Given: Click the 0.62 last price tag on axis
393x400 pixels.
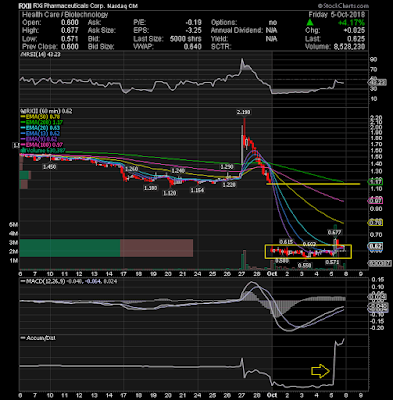Looking at the screenshot, I should 375,246.
